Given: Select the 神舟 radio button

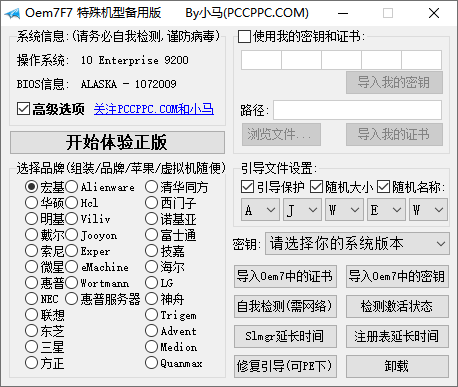Looking at the screenshot, I should [151, 299].
